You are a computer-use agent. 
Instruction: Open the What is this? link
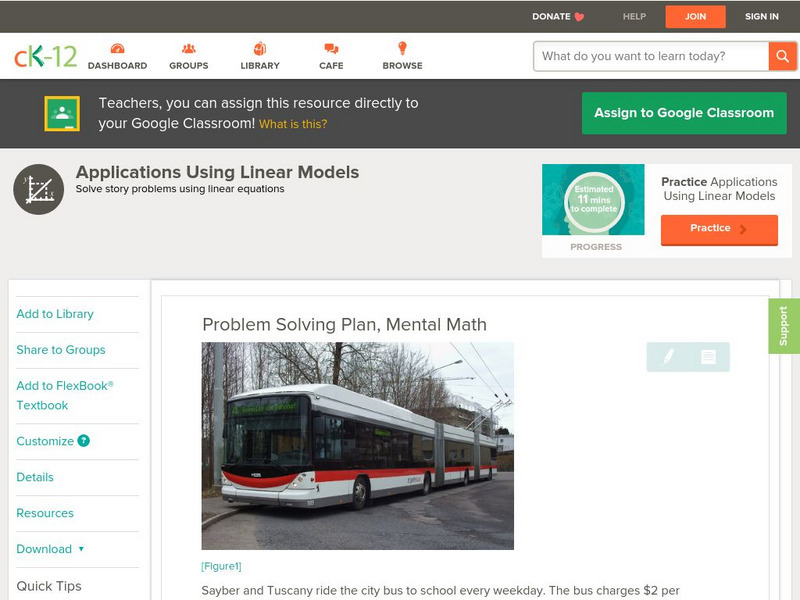click(x=293, y=124)
